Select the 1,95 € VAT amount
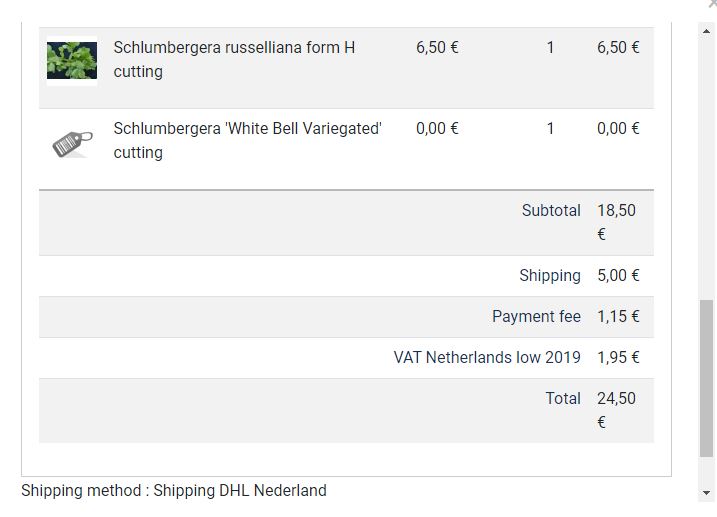 point(618,358)
